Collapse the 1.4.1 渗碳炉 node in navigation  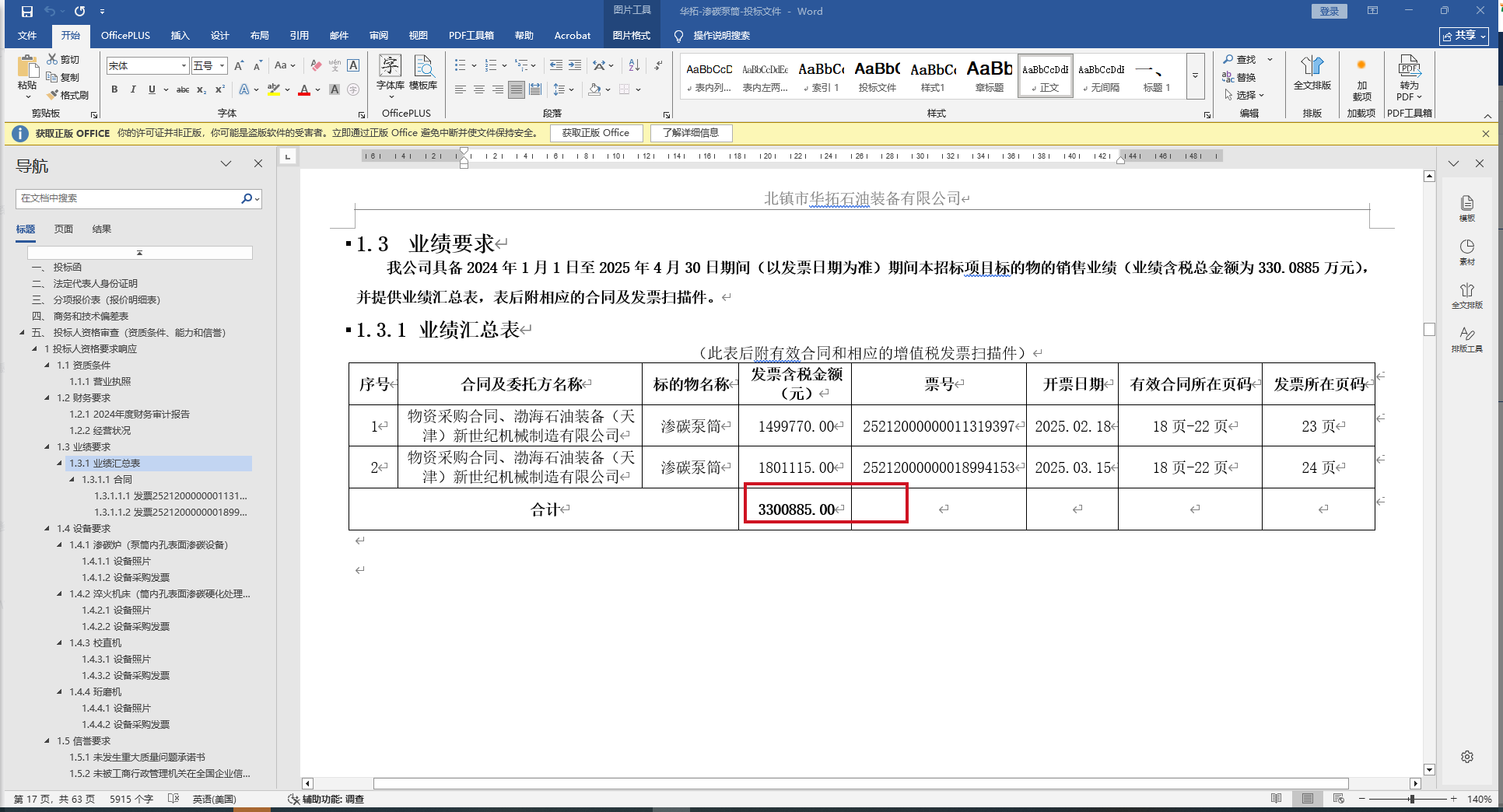click(x=61, y=545)
